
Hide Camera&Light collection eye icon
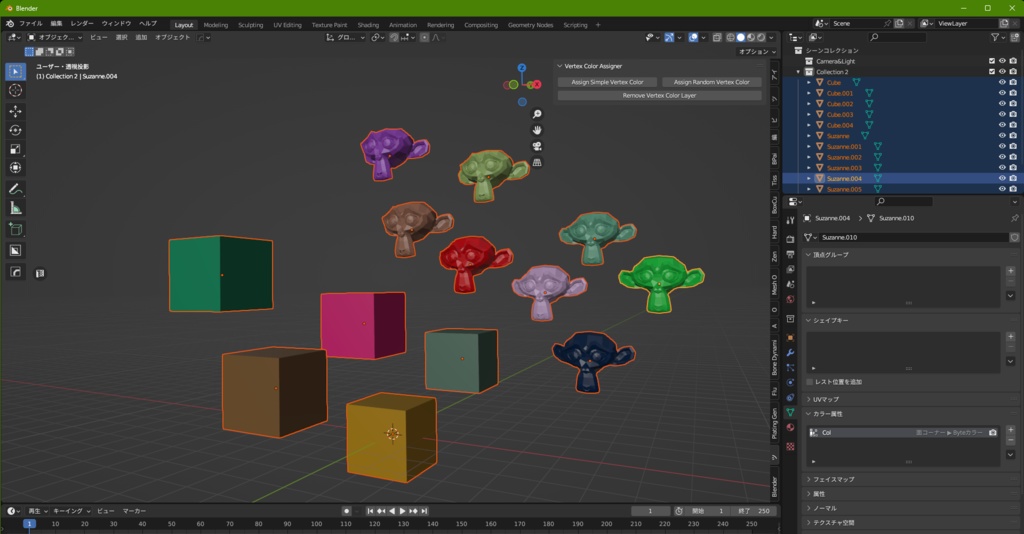point(1002,61)
